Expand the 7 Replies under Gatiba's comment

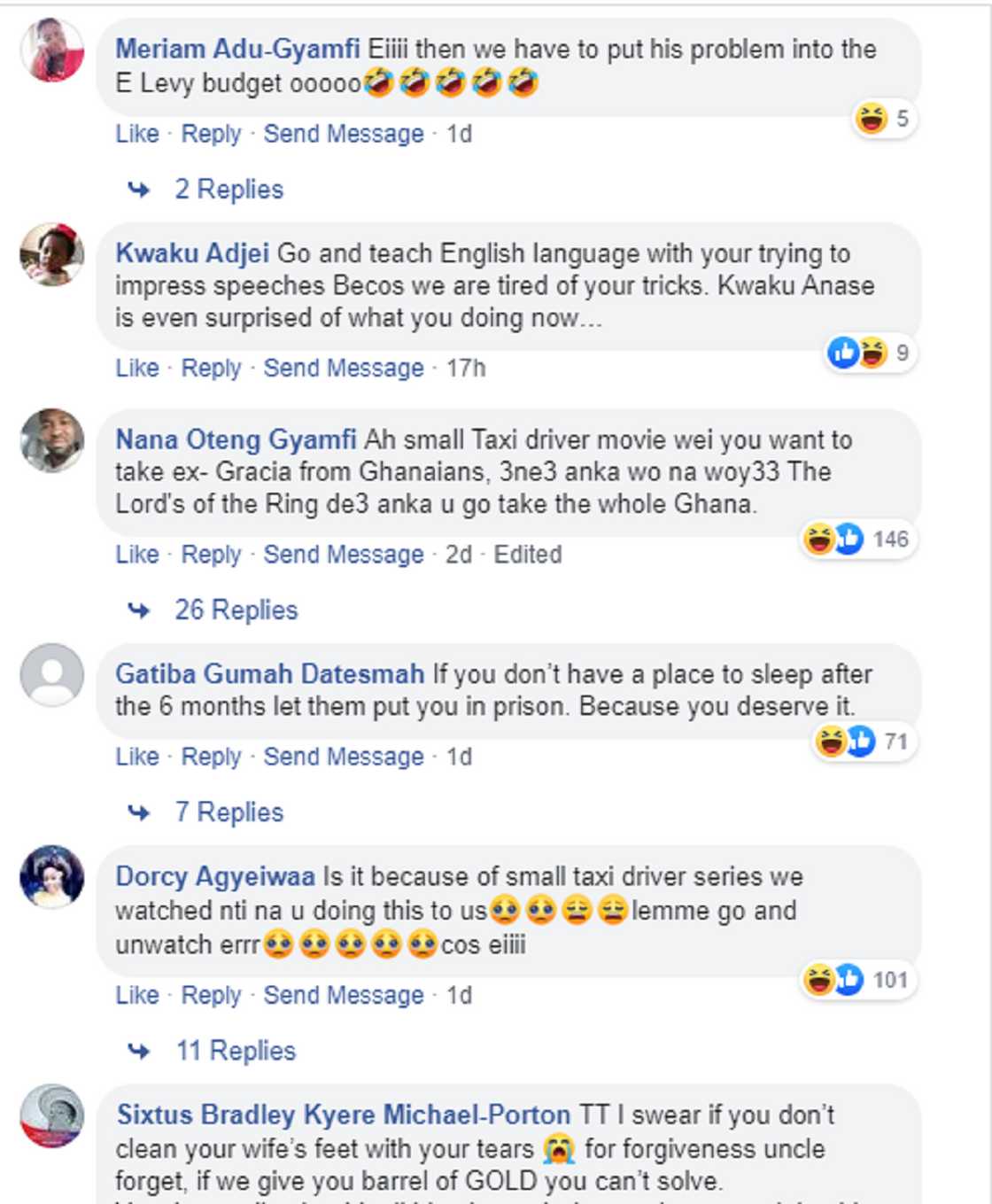click(x=228, y=811)
